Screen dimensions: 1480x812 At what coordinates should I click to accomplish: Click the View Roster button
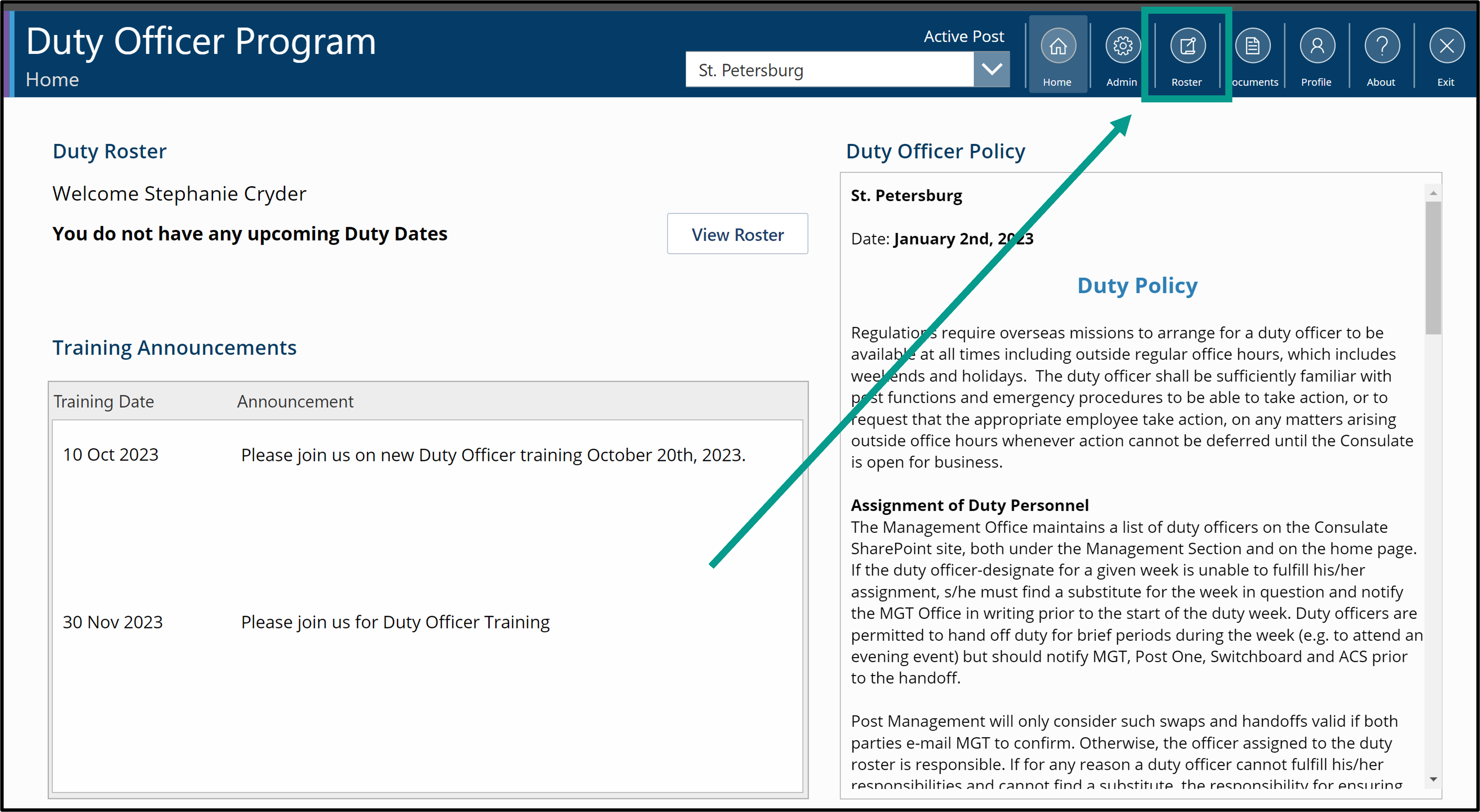point(737,234)
